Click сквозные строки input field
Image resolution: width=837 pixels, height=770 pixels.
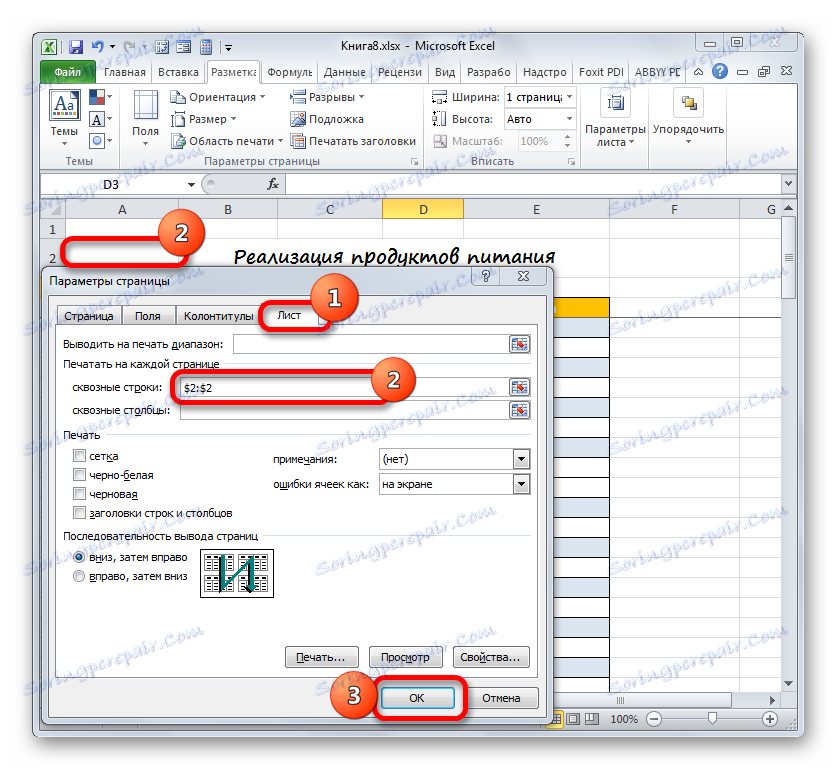tap(344, 388)
